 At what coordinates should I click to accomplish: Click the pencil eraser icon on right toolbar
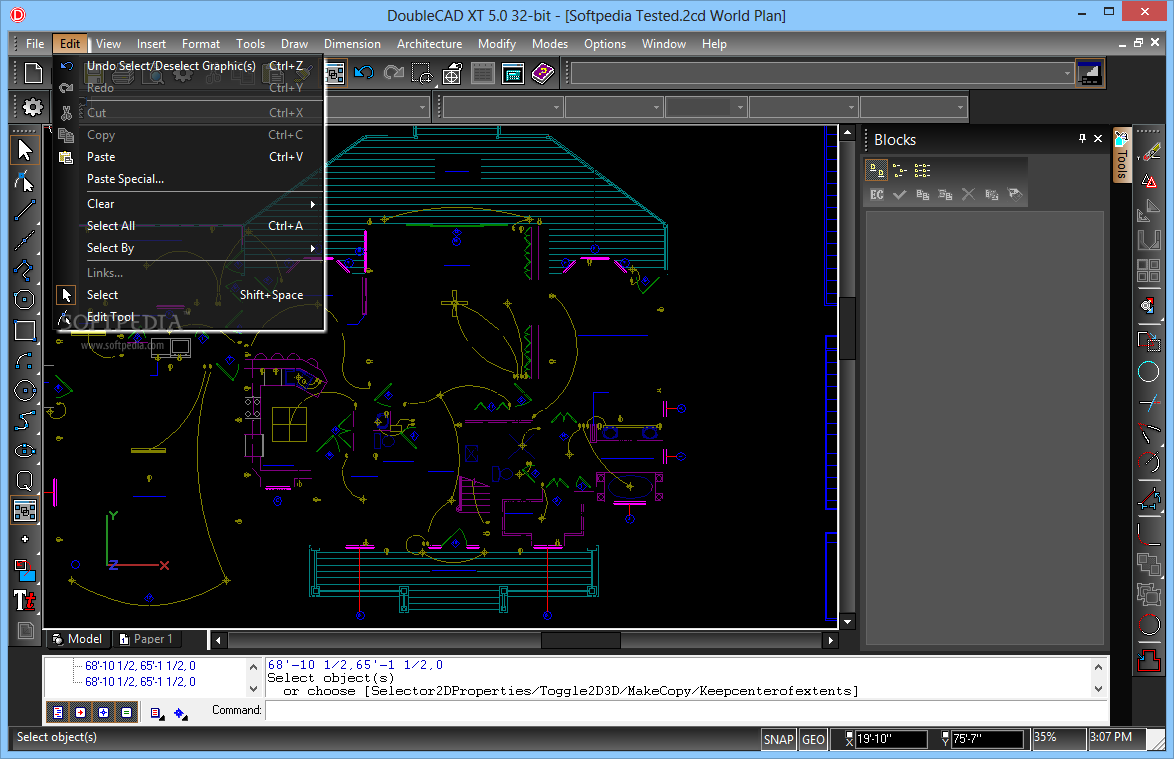click(x=1149, y=153)
